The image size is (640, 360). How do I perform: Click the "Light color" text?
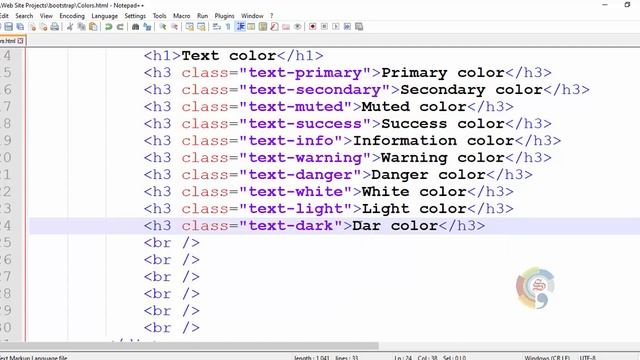(x=414, y=209)
